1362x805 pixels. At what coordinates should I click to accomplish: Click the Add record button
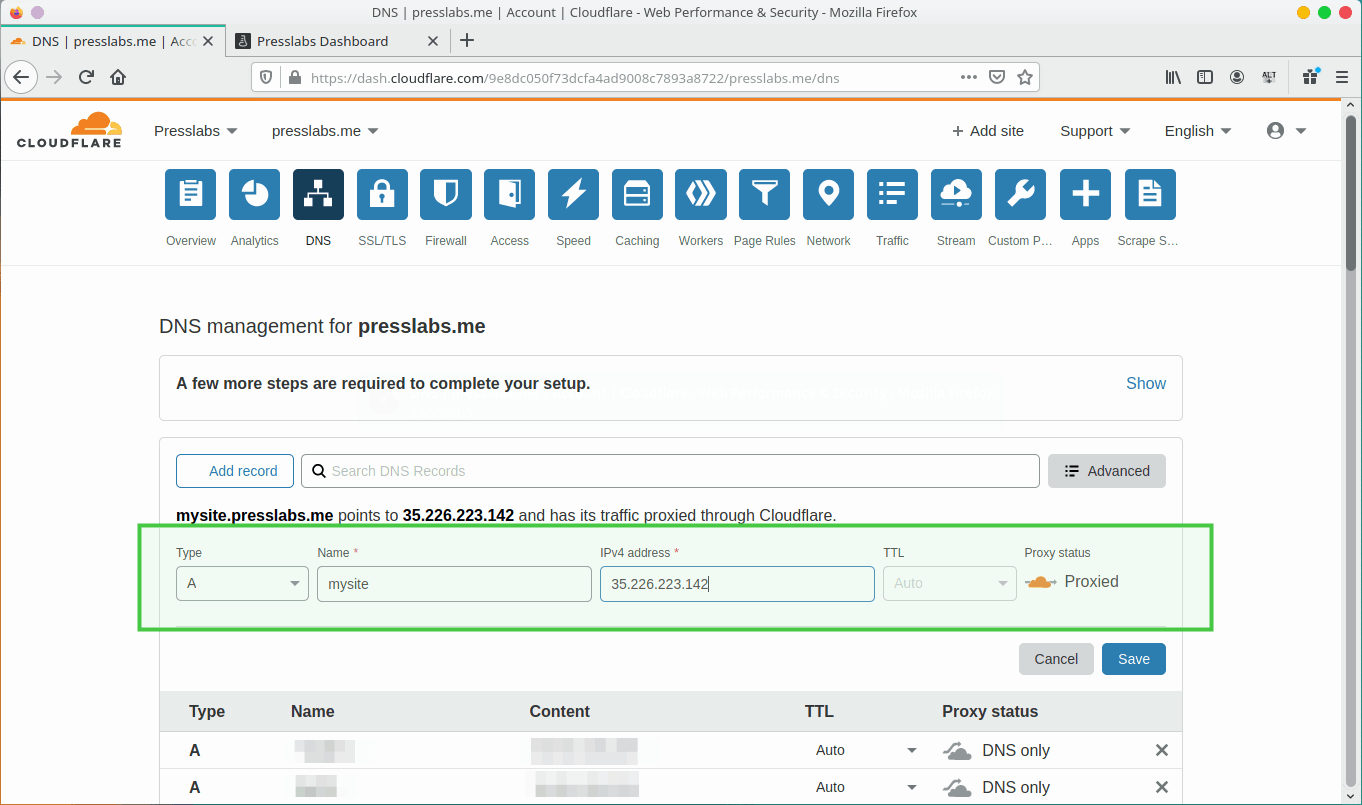click(x=235, y=471)
